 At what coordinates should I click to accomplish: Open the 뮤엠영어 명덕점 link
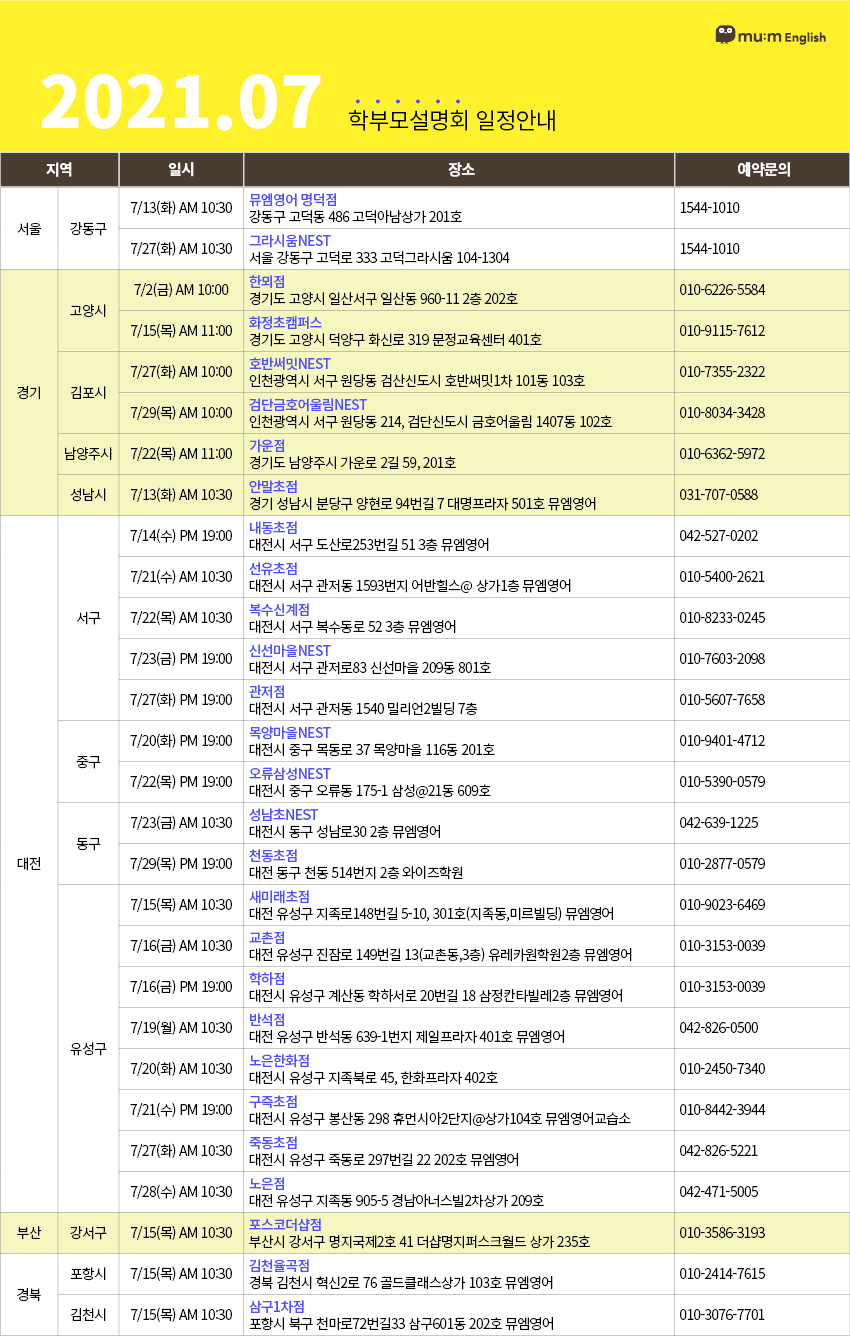pyautogui.click(x=292, y=199)
